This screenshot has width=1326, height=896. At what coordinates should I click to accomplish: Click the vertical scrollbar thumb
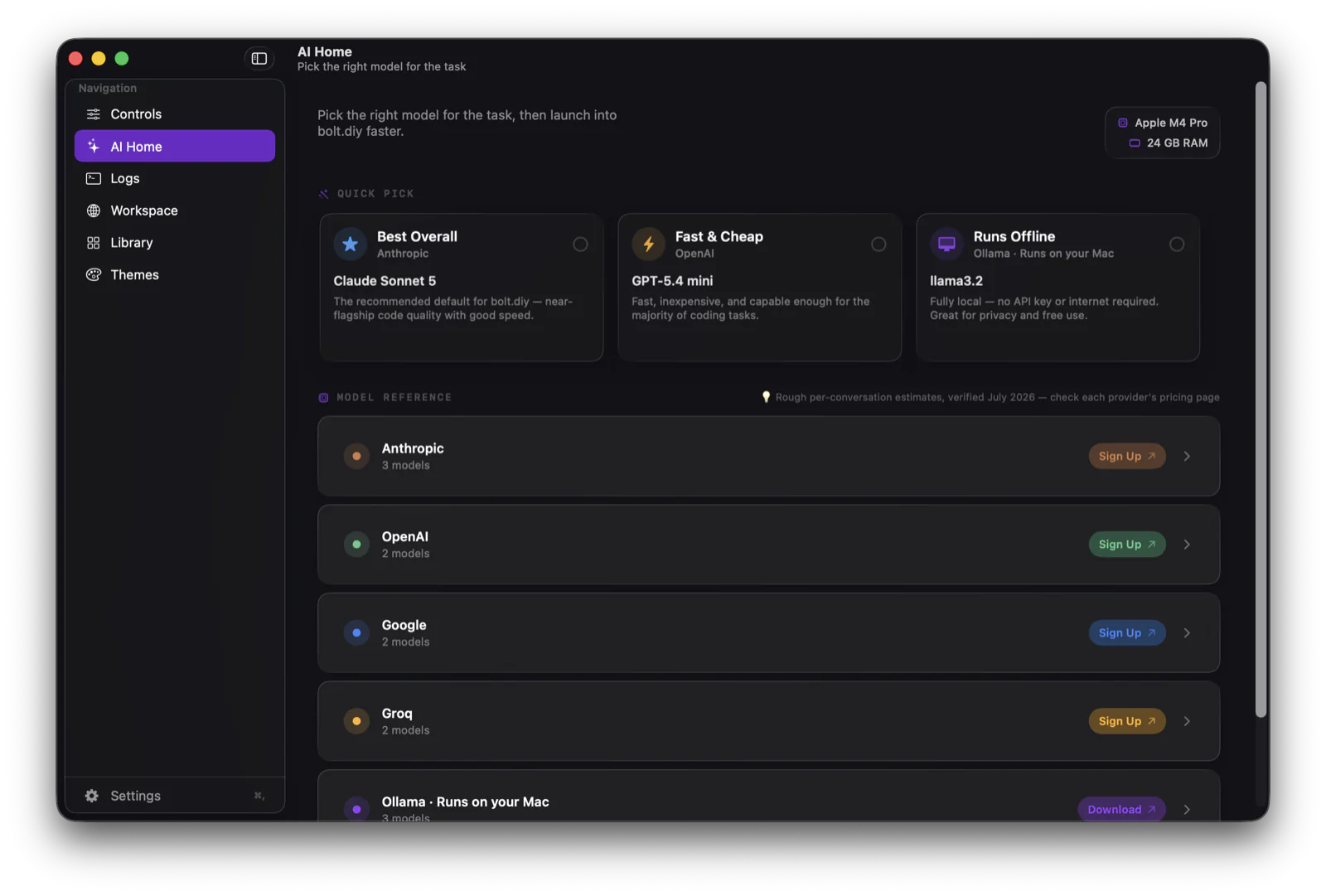pyautogui.click(x=1261, y=400)
